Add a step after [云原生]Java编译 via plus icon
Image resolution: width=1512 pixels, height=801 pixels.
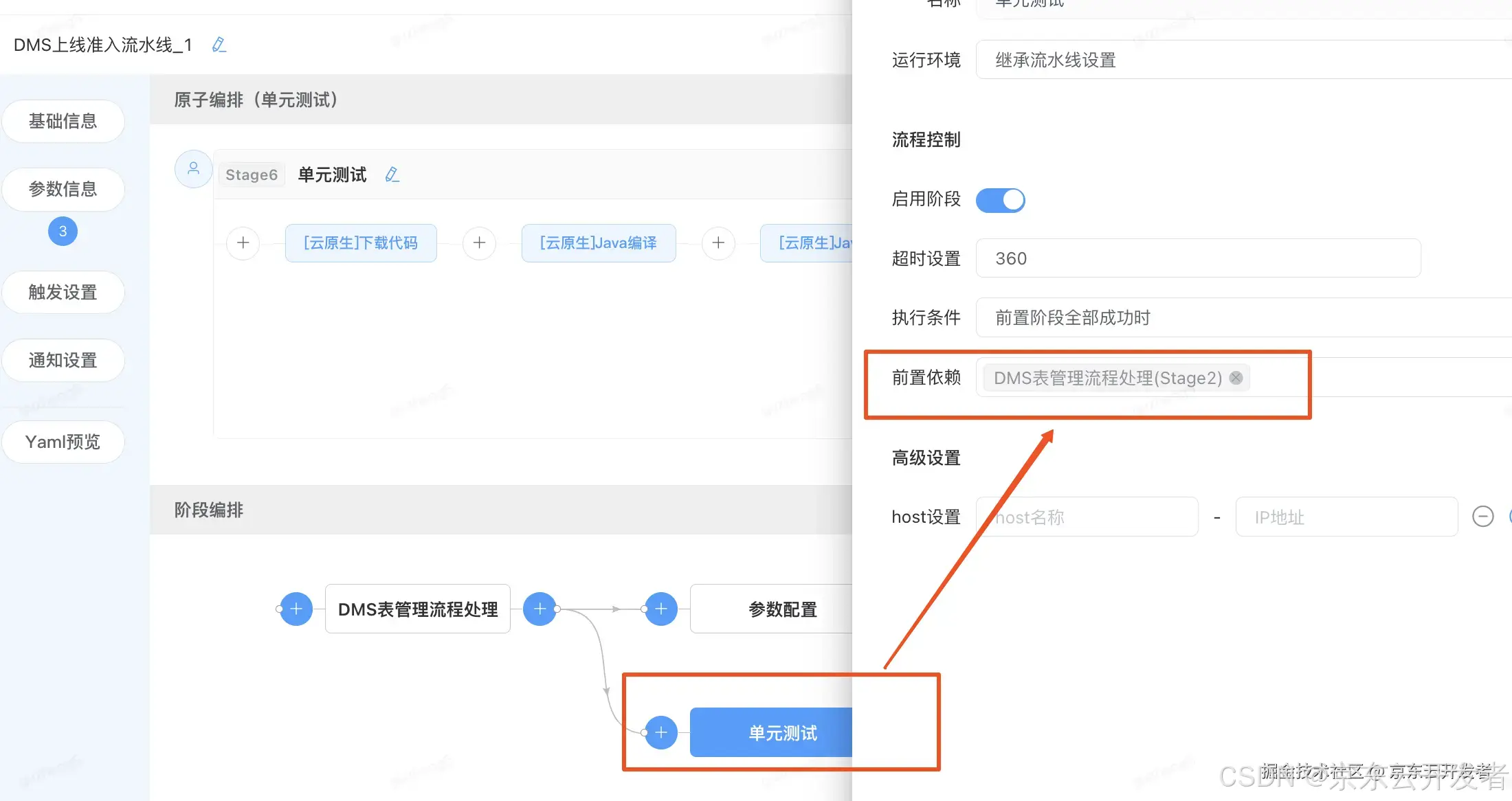(718, 243)
